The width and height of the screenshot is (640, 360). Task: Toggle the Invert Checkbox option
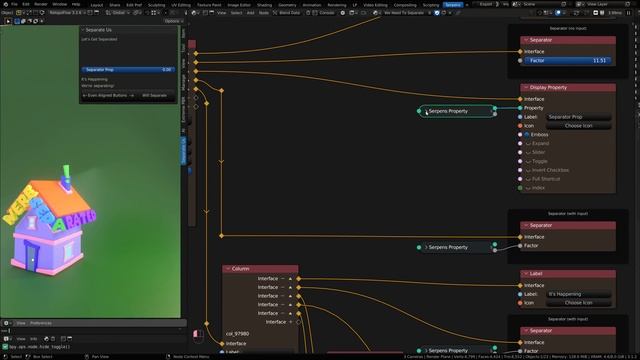pyautogui.click(x=528, y=170)
